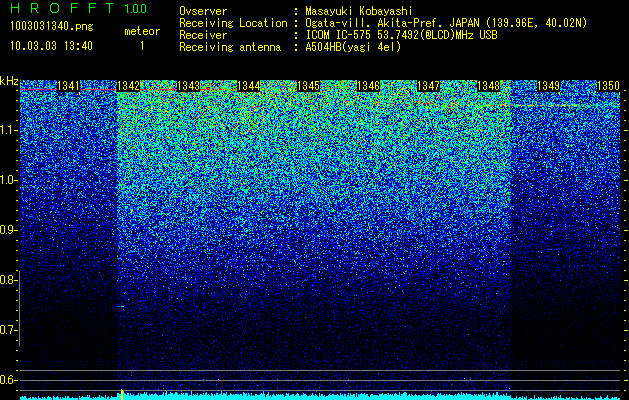Click the 1342 time marker
Viewport: 629px width, 400px height.
[x=128, y=86]
